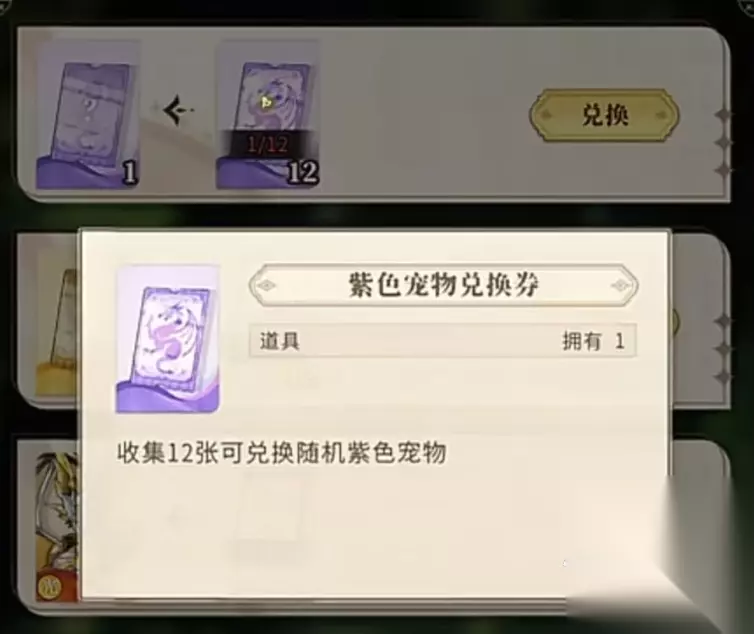Tap the character card in third row
This screenshot has width=754, height=634.
coord(57,526)
